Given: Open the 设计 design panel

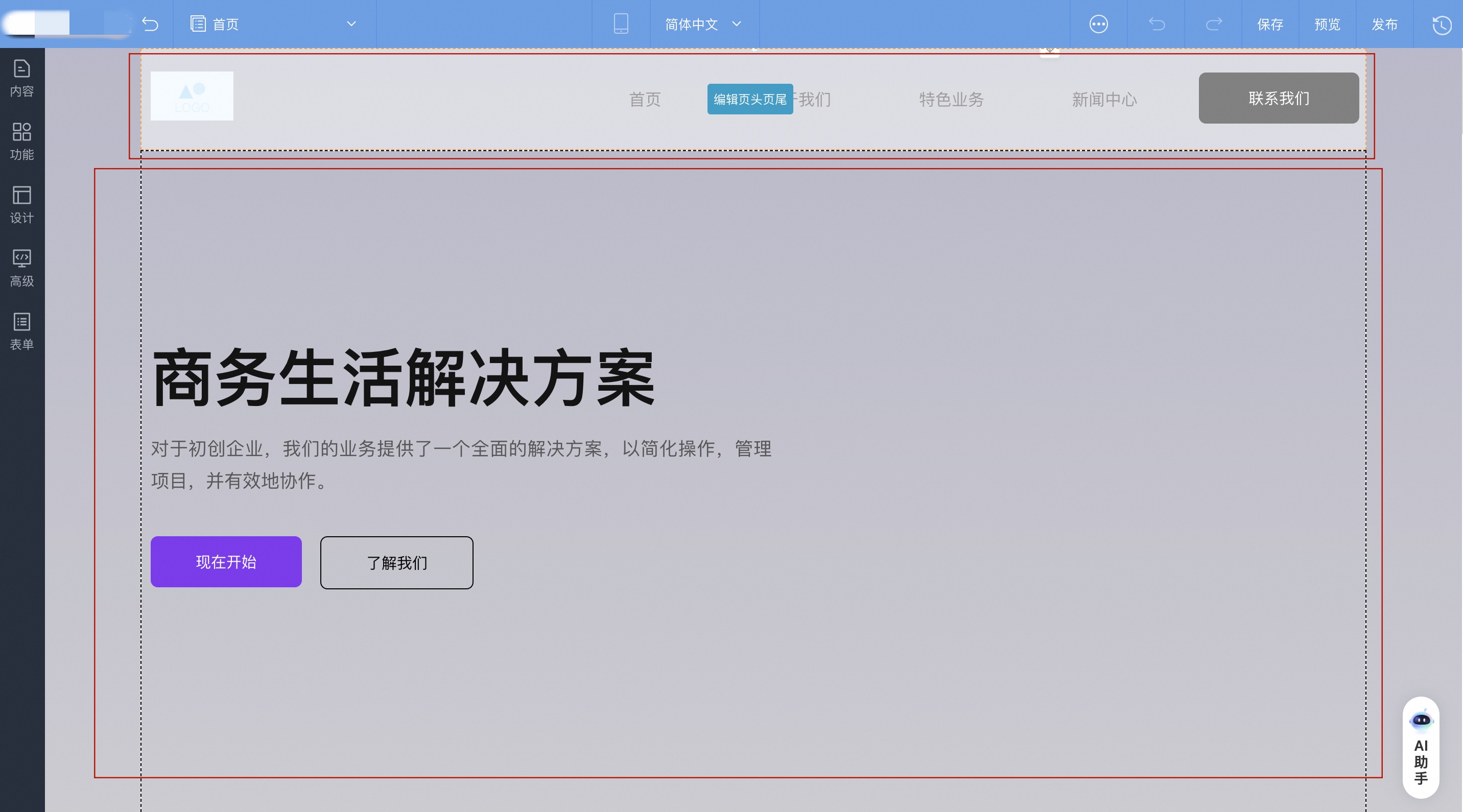Looking at the screenshot, I should pyautogui.click(x=21, y=206).
